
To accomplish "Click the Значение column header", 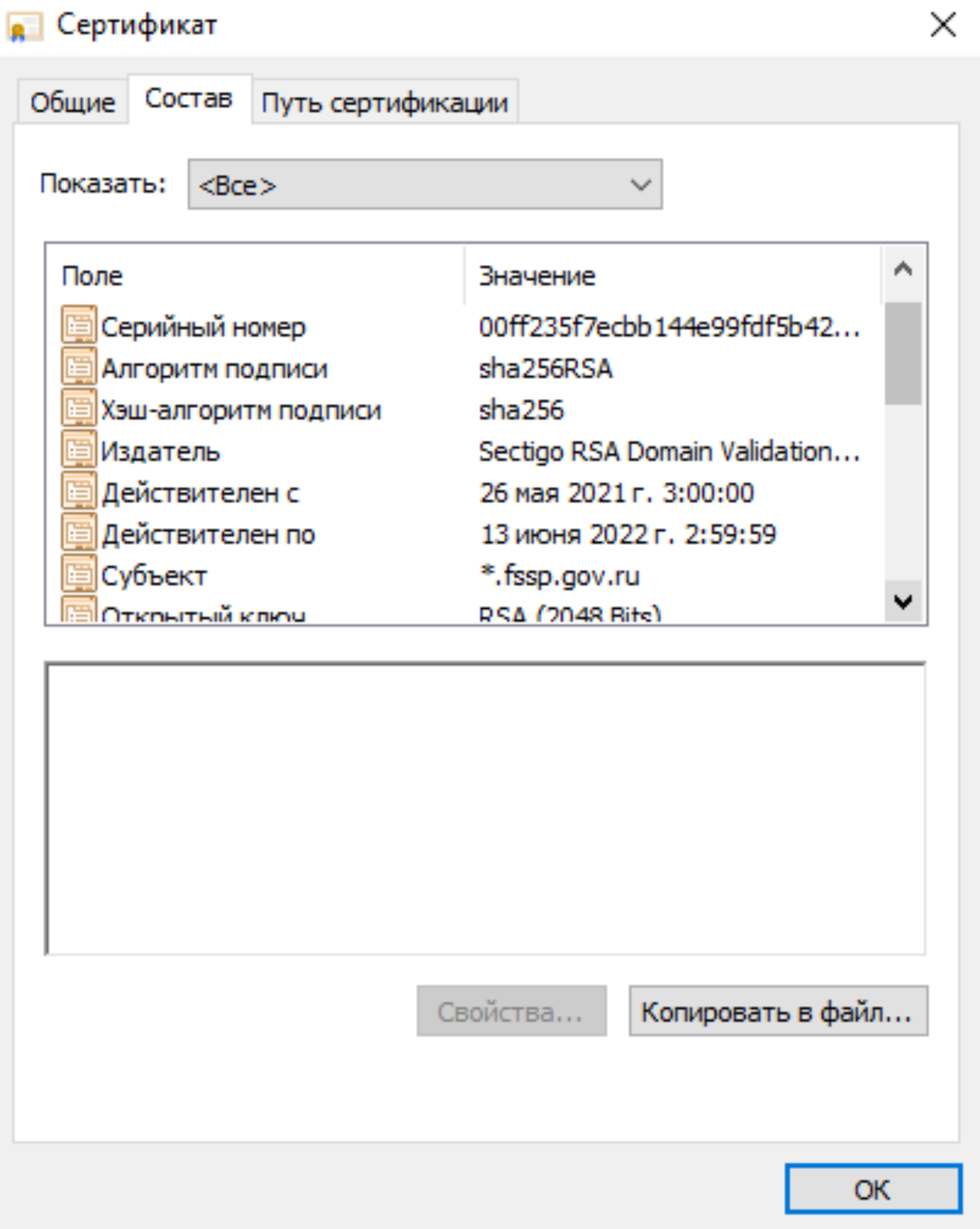I will tap(673, 276).
